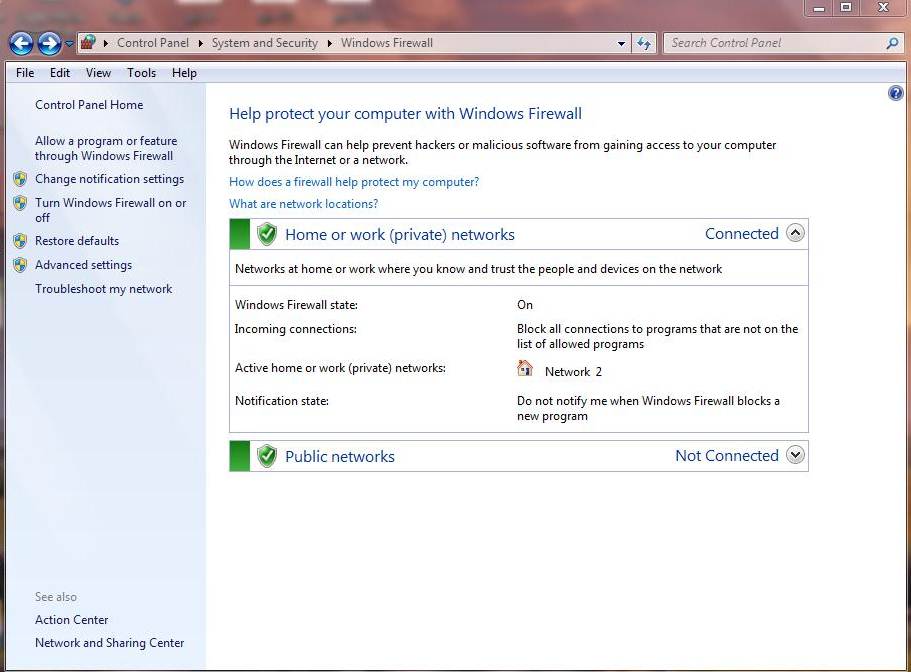The image size is (911, 672).
Task: Close the Windows Firewall window
Action: (x=883, y=8)
